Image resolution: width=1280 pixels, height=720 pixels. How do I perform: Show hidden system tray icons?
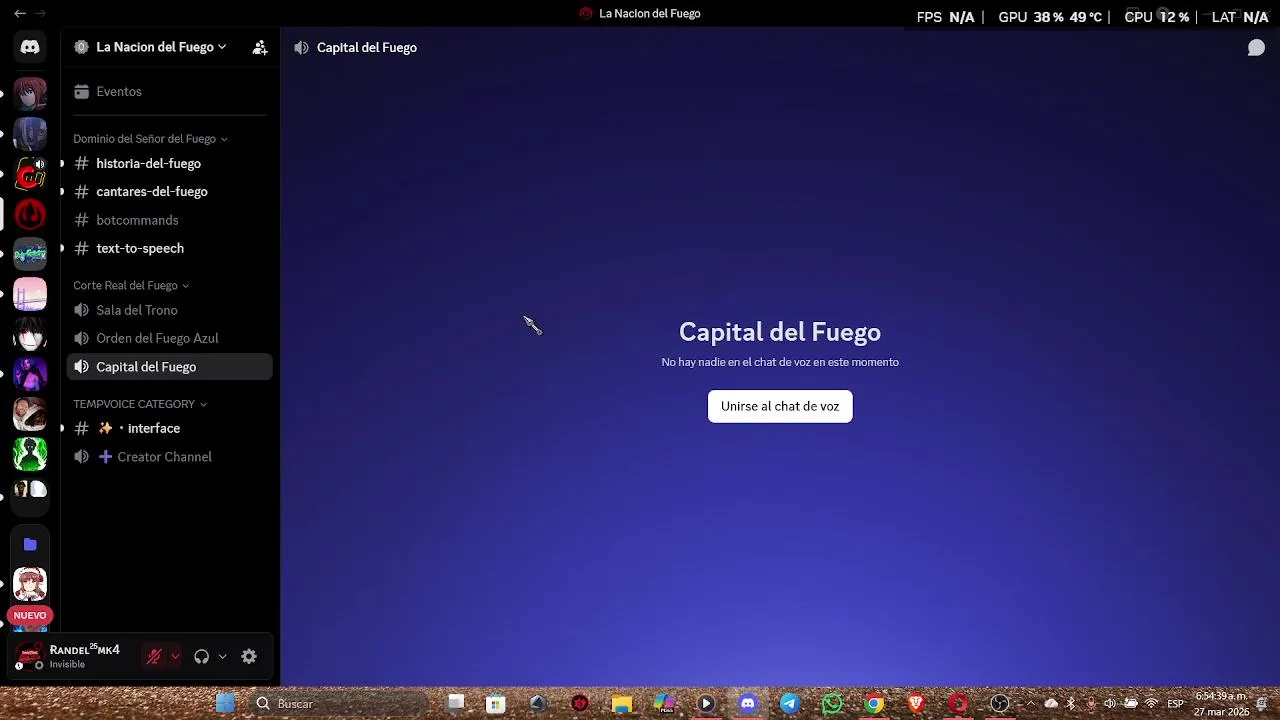tap(1030, 704)
